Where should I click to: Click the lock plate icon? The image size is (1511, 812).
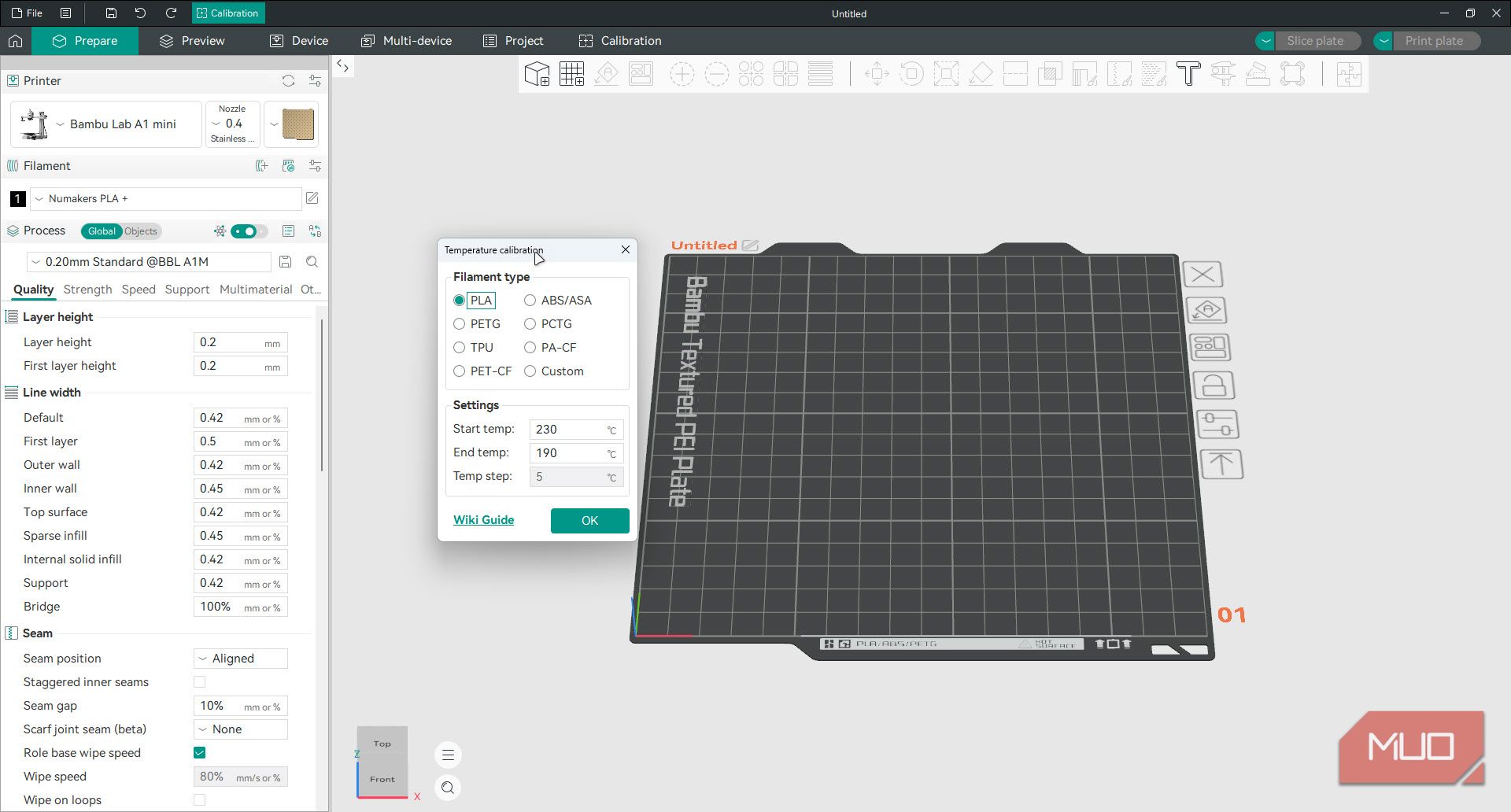click(1214, 386)
